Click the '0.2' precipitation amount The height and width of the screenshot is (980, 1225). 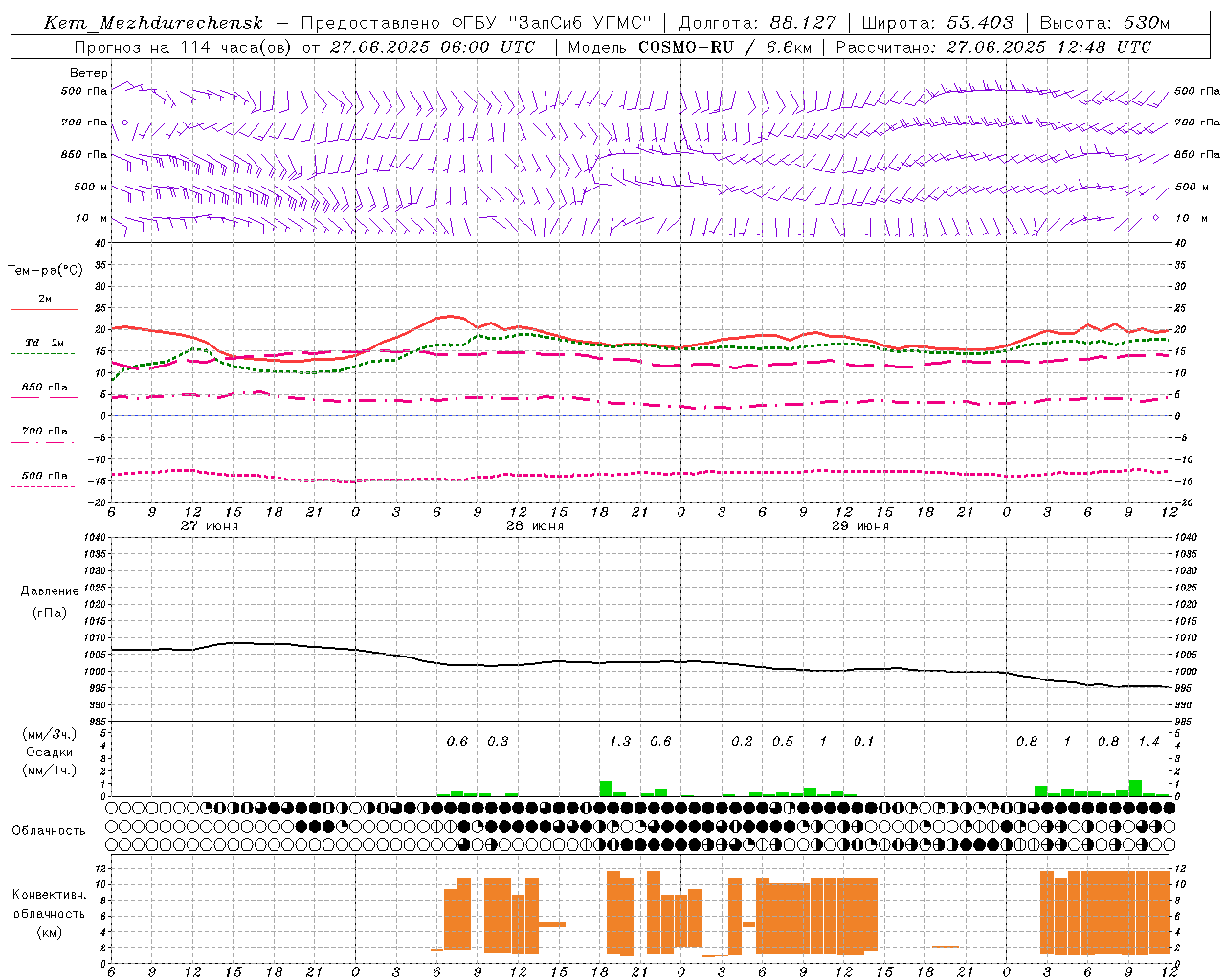tap(742, 742)
